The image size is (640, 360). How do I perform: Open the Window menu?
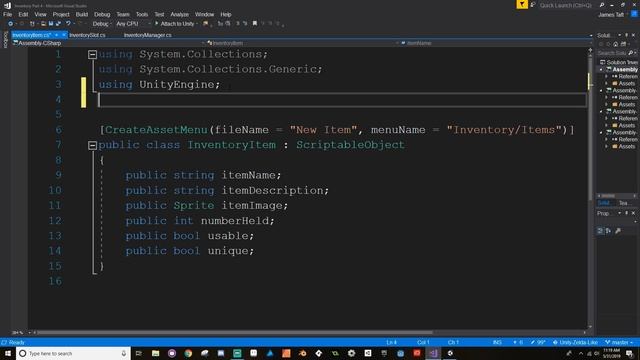click(x=204, y=14)
